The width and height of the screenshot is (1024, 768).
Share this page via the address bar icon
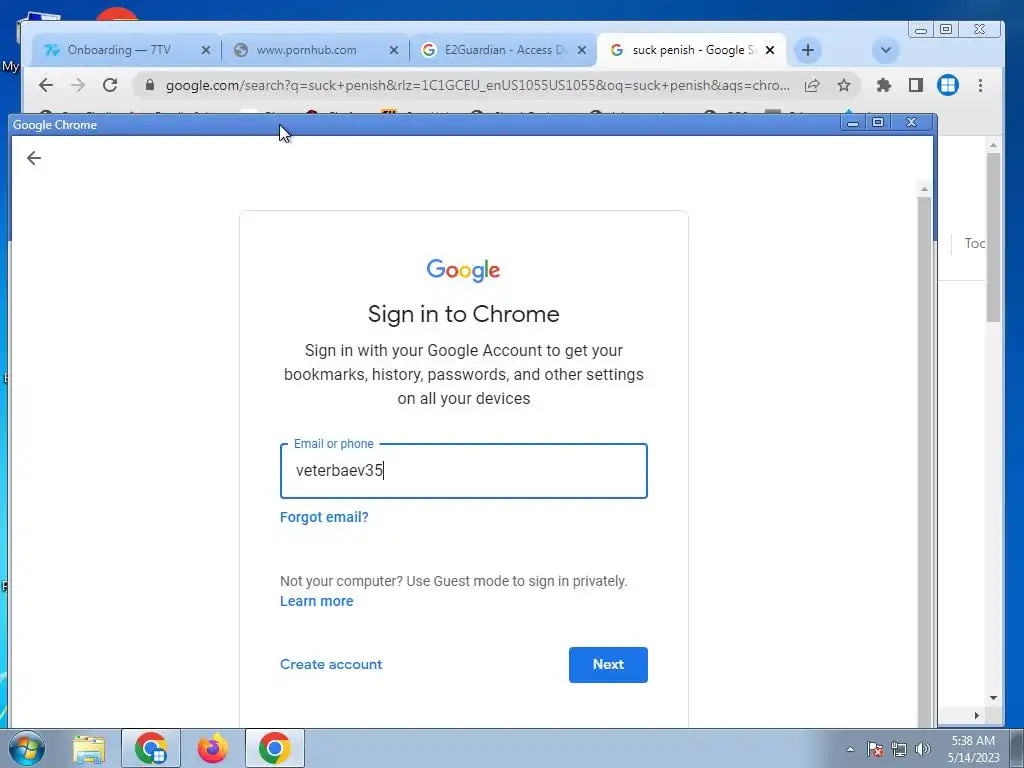(812, 86)
